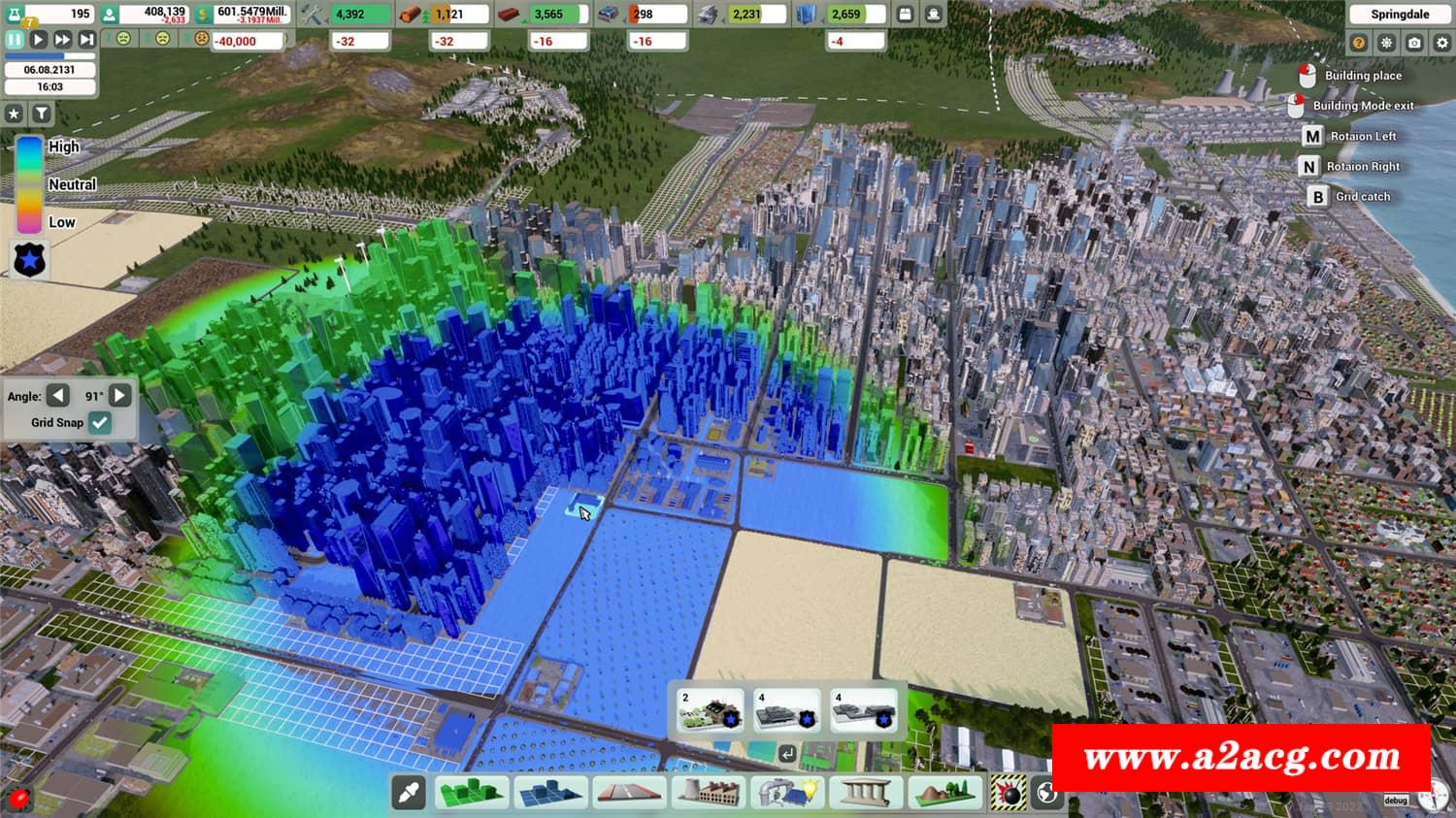Open the blue commercial zone menu

548,793
